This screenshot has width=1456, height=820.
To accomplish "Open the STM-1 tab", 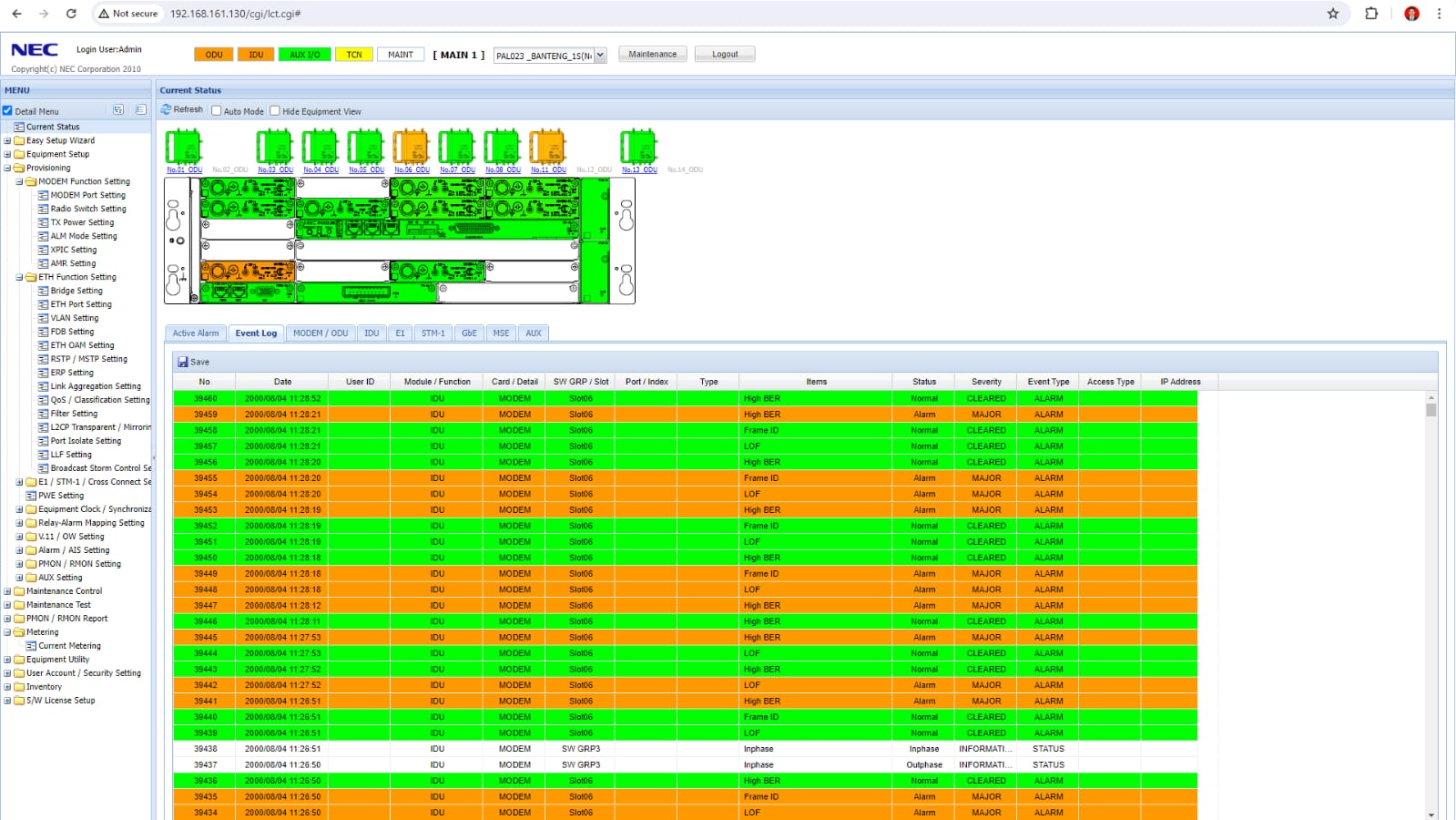I will pos(433,333).
